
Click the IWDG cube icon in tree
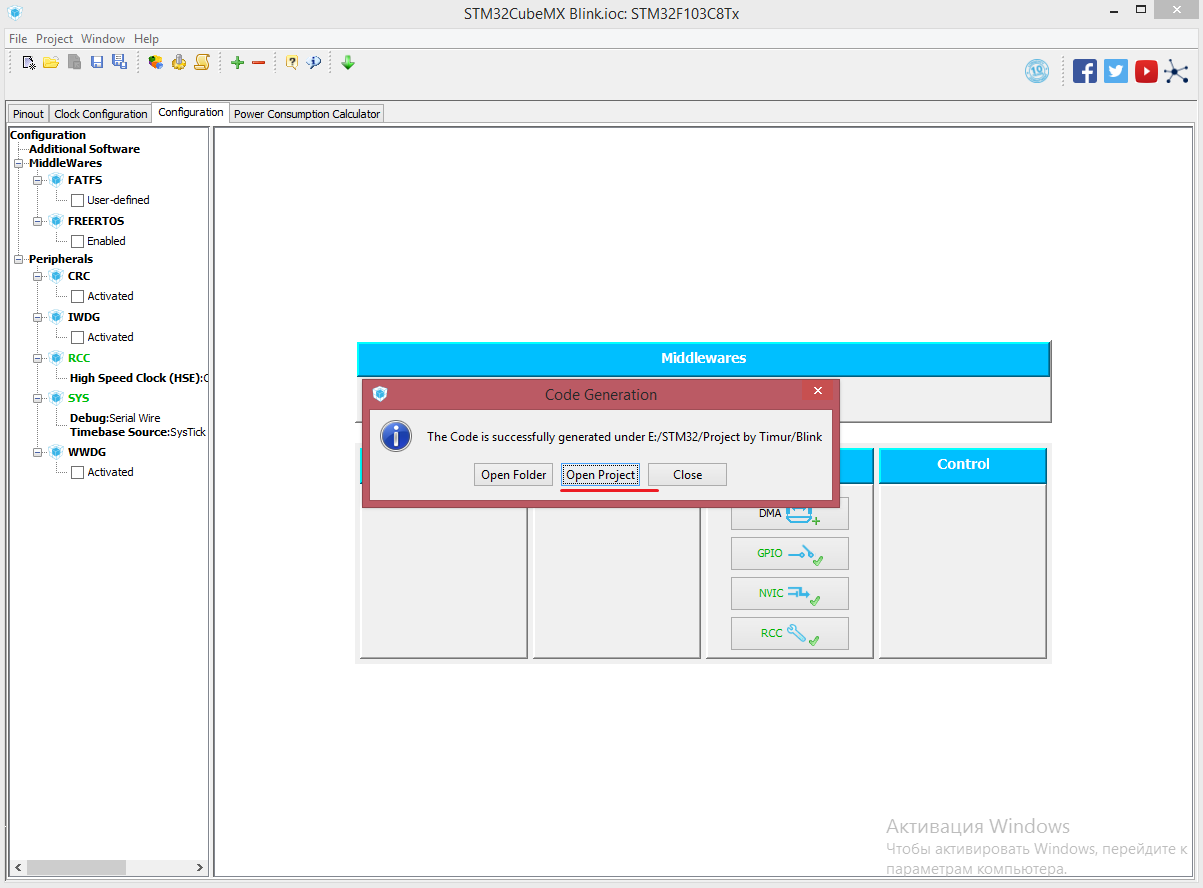pos(57,317)
